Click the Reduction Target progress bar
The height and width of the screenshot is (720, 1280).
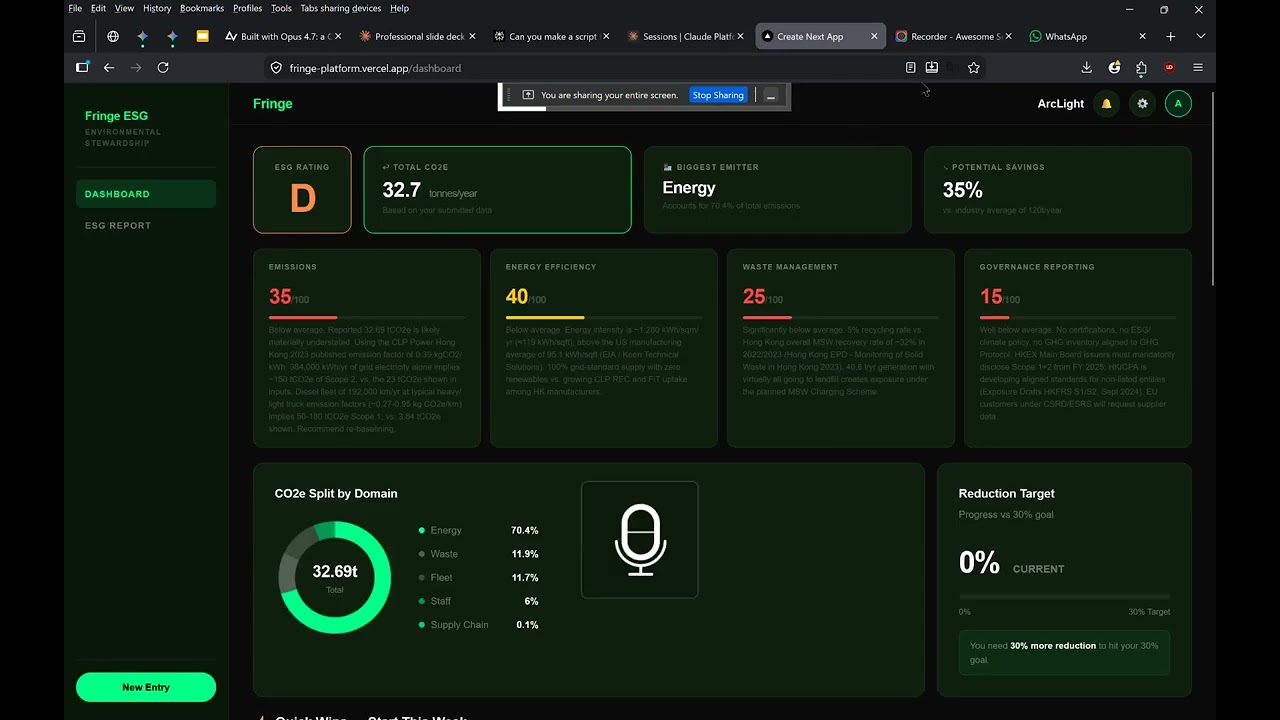click(1064, 597)
